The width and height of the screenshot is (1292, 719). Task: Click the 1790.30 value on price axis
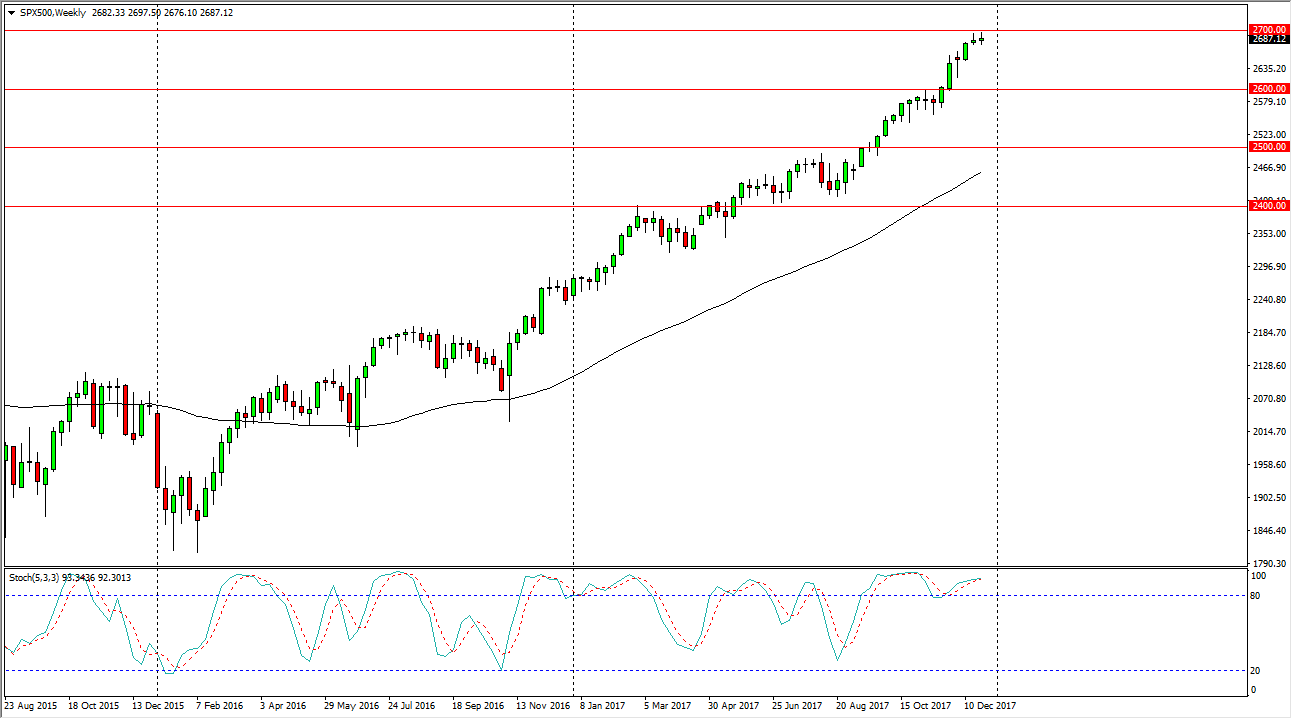pyautogui.click(x=1267, y=564)
